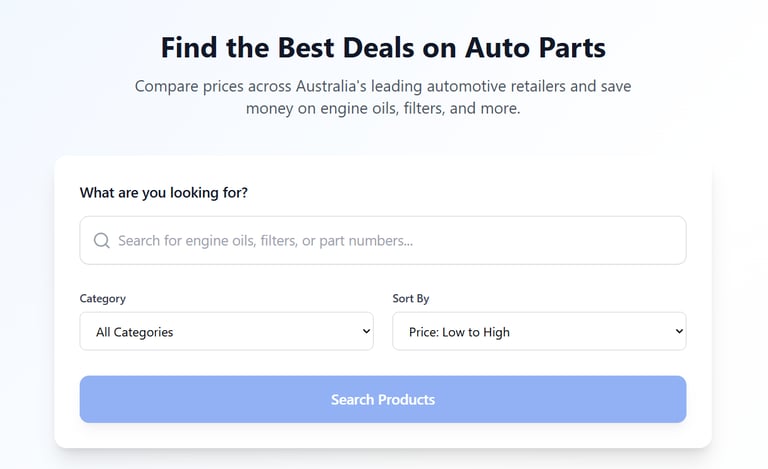Click the "All Categories" selected value text
The width and height of the screenshot is (768, 469).
(x=135, y=332)
